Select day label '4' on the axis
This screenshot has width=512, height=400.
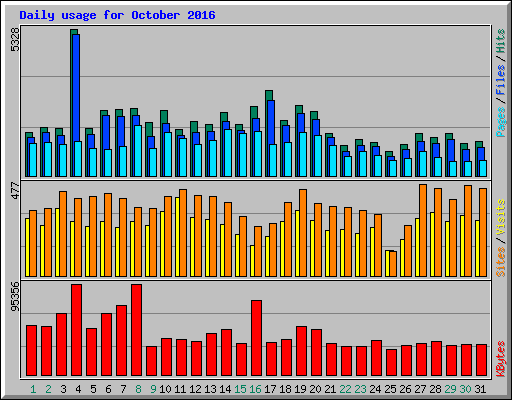[78, 389]
